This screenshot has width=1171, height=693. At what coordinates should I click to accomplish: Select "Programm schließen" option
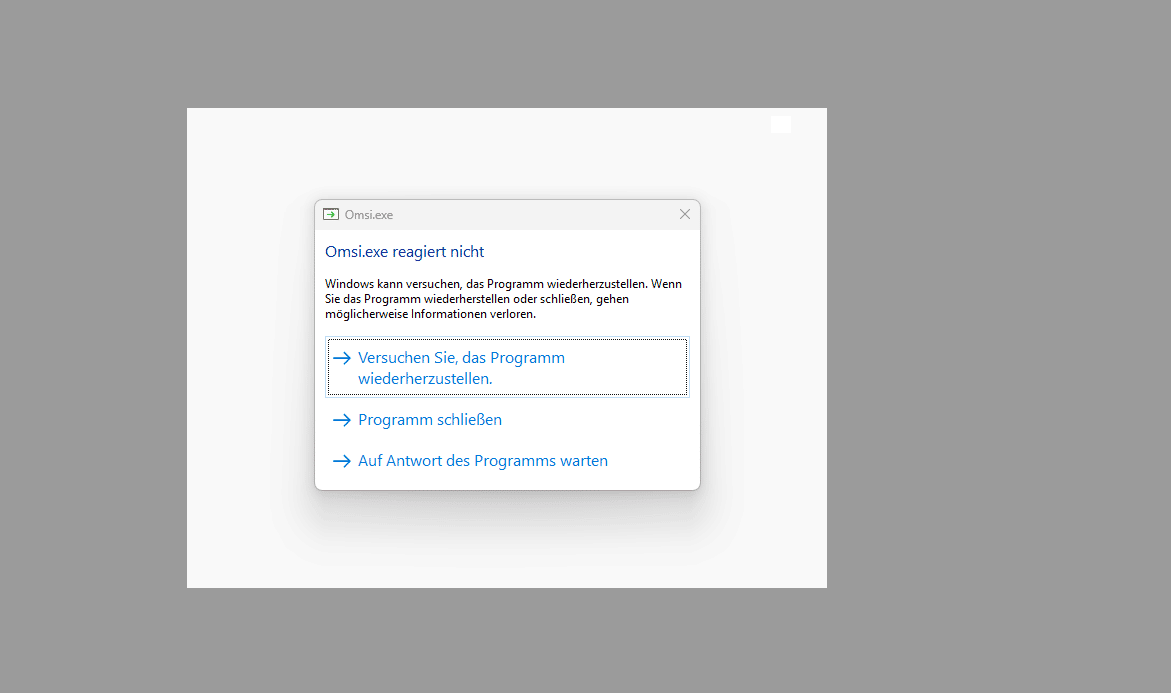pyautogui.click(x=430, y=420)
